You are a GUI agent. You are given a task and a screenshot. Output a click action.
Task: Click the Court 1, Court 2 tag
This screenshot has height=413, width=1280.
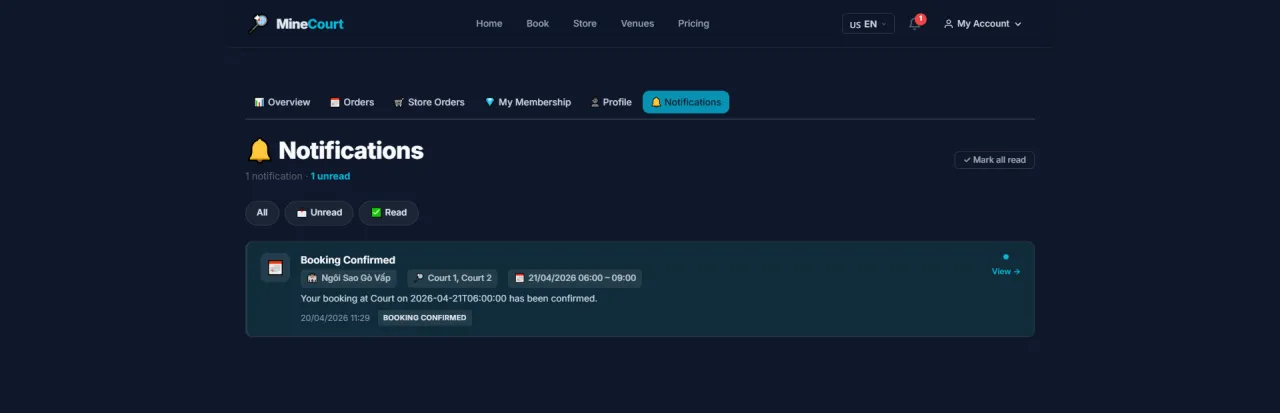(452, 278)
